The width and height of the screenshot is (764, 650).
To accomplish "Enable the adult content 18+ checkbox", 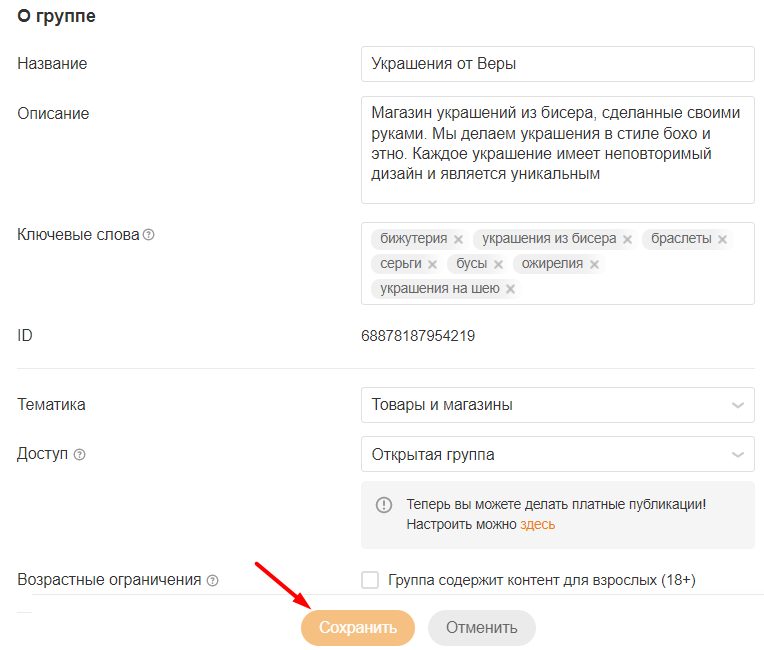I will [370, 580].
